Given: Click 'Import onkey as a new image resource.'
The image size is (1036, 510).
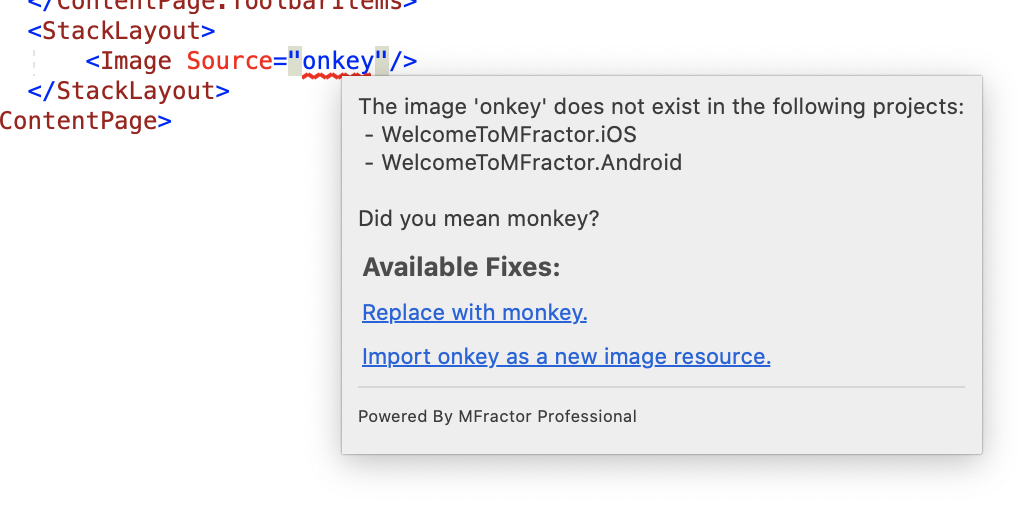Looking at the screenshot, I should (x=566, y=357).
